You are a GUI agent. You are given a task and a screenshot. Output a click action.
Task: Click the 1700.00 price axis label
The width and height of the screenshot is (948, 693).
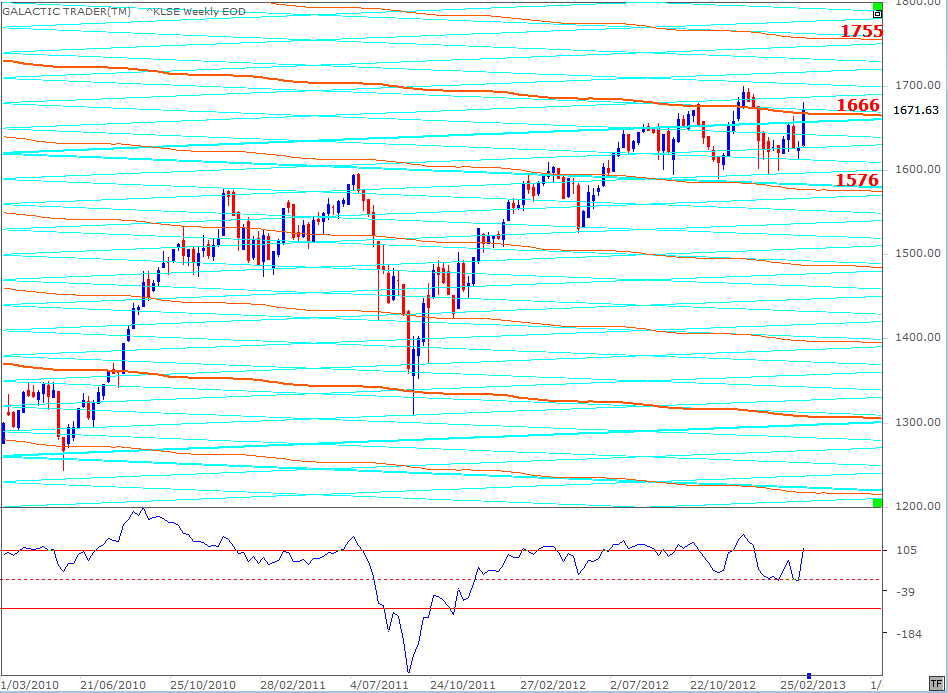tap(916, 86)
